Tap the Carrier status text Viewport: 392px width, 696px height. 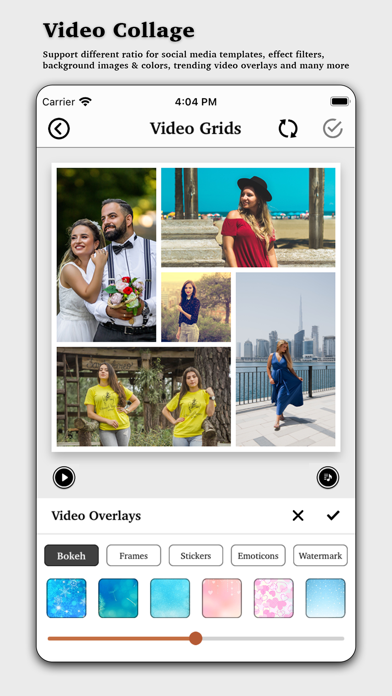(59, 102)
